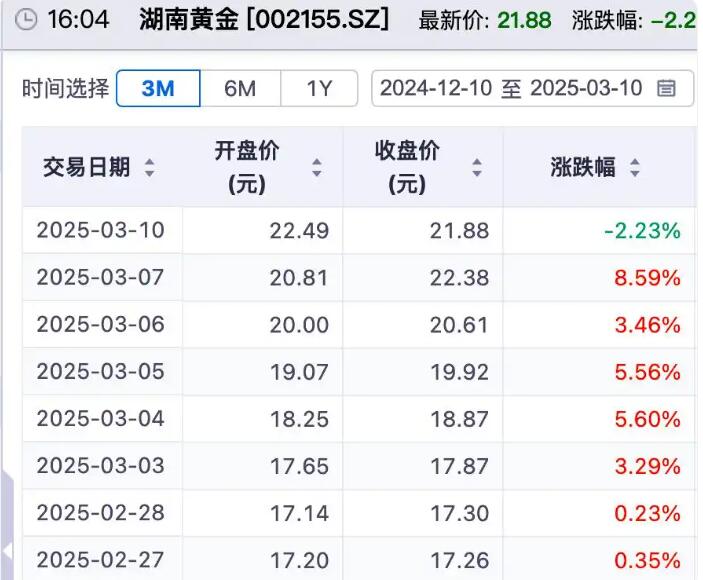This screenshot has width=703, height=580.
Task: Click the 18.25 opening price cell
Action: [x=298, y=419]
